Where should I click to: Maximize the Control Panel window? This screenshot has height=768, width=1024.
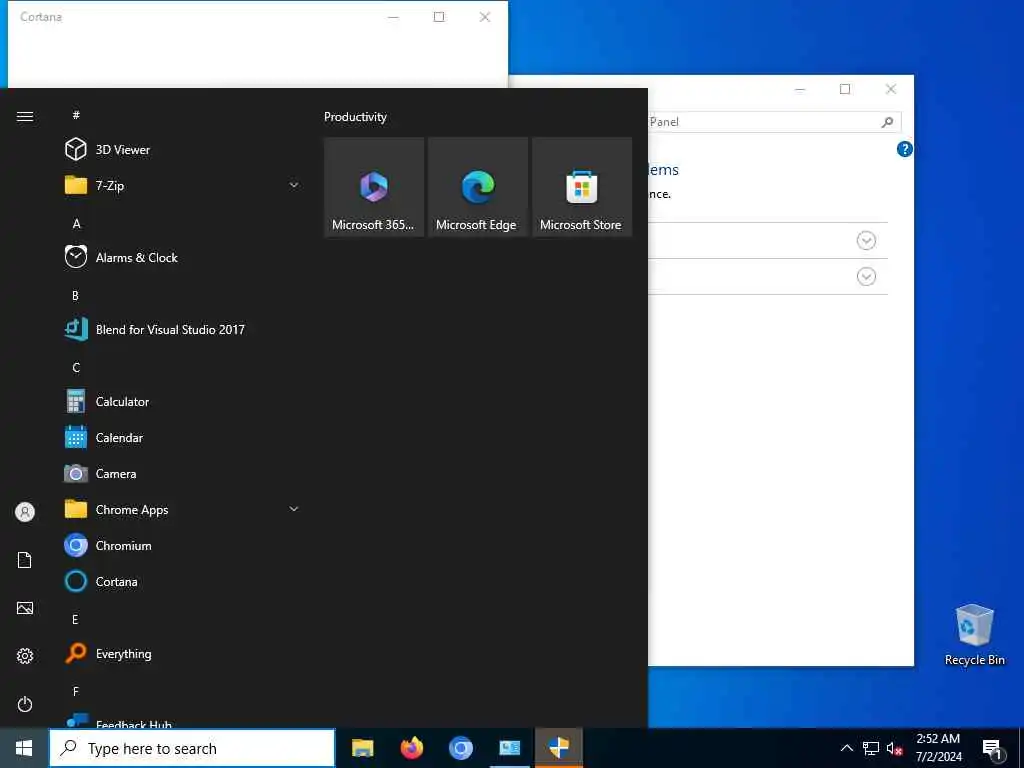845,89
